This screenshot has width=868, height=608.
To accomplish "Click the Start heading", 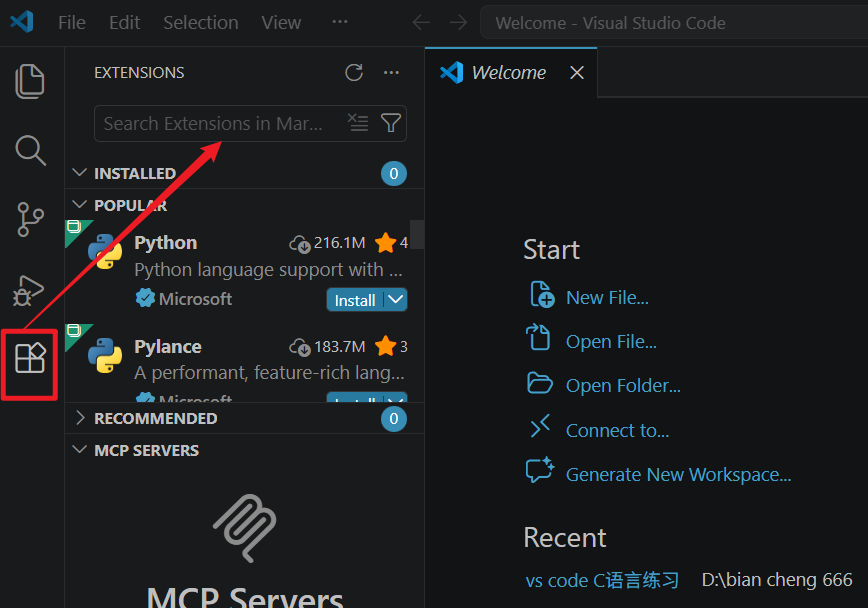I will [551, 250].
